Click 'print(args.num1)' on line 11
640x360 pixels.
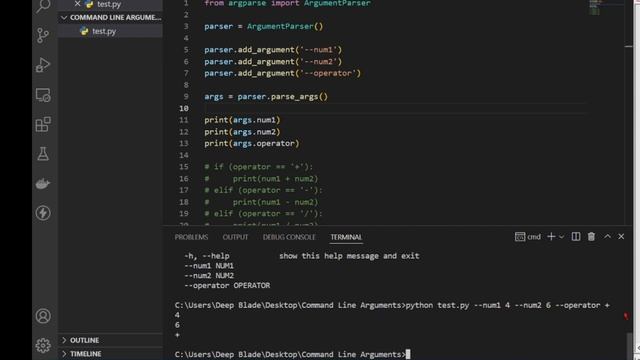pyautogui.click(x=242, y=120)
